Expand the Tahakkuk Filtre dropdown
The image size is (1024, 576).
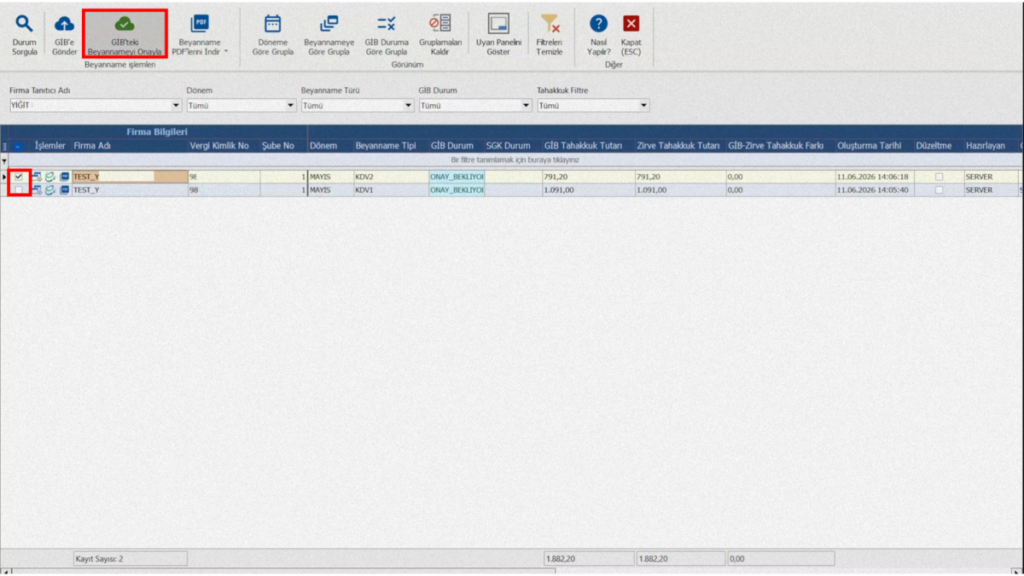click(643, 105)
